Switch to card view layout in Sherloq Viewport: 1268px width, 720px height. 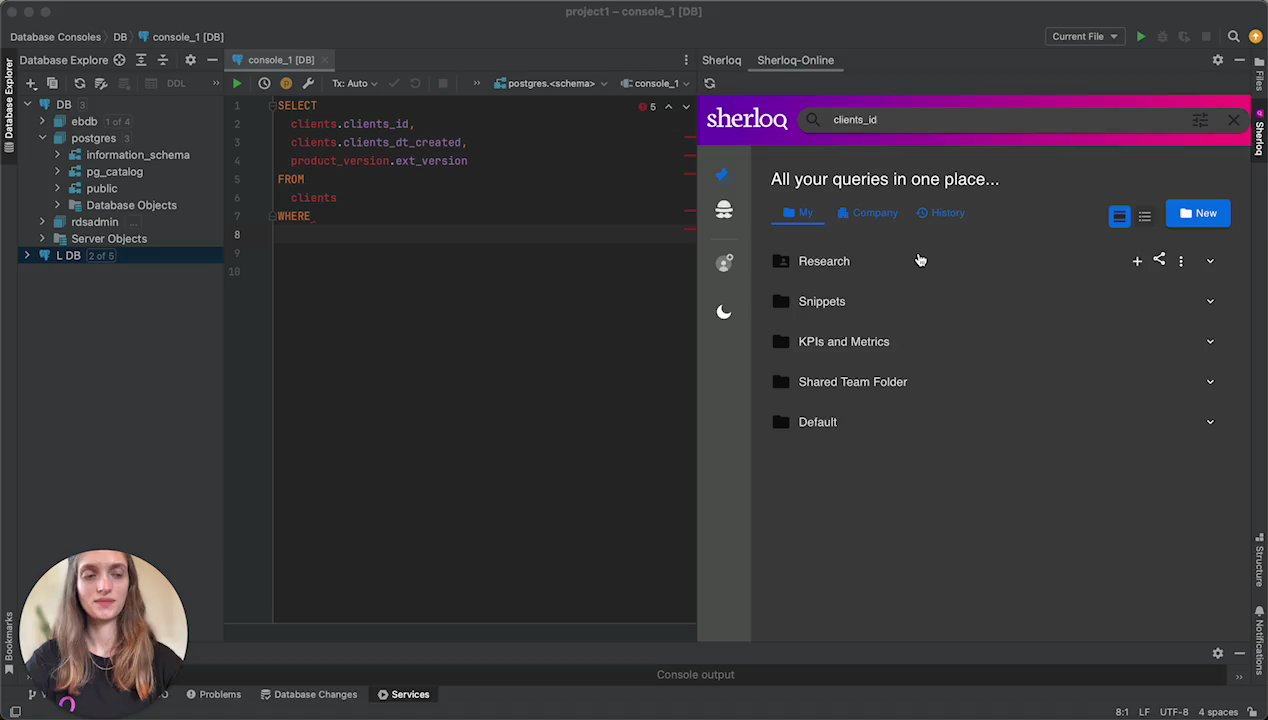[1120, 216]
